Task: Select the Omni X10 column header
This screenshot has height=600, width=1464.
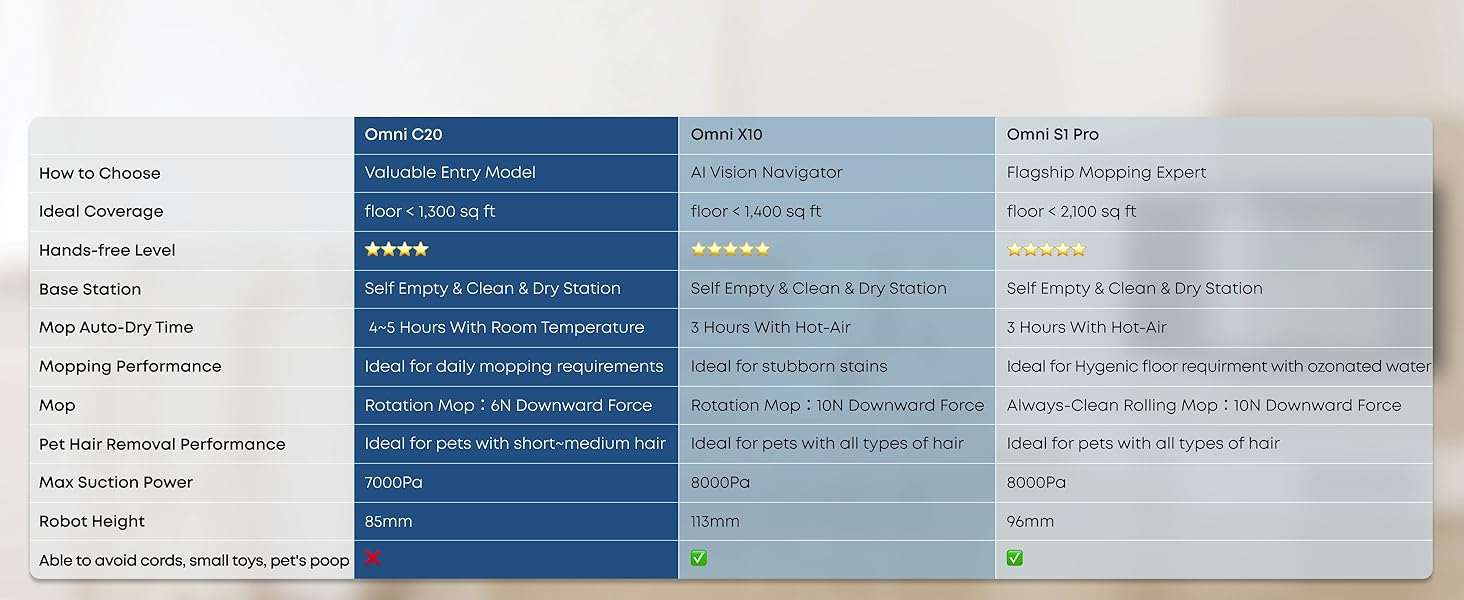Action: 726,134
